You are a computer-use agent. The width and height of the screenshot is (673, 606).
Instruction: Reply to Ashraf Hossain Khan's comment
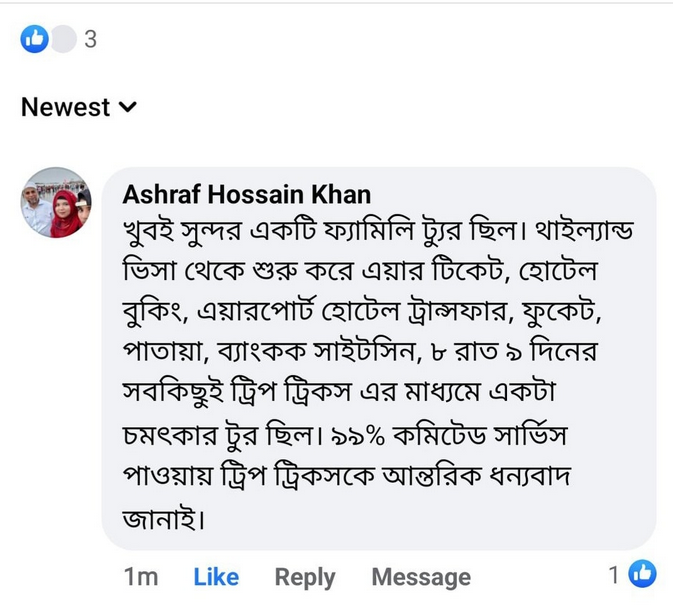[x=305, y=577]
